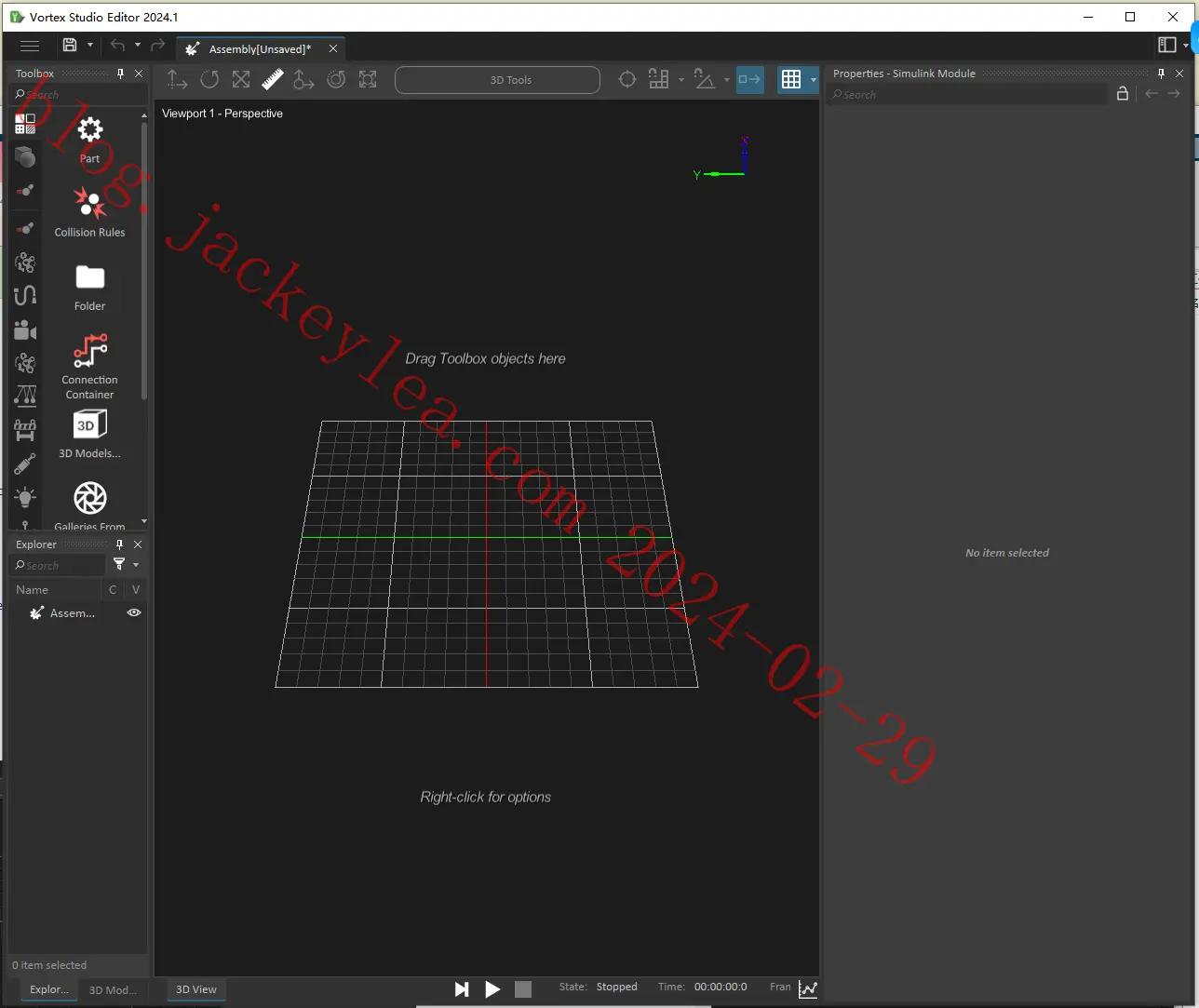Click the Folder toolbox item

(89, 288)
